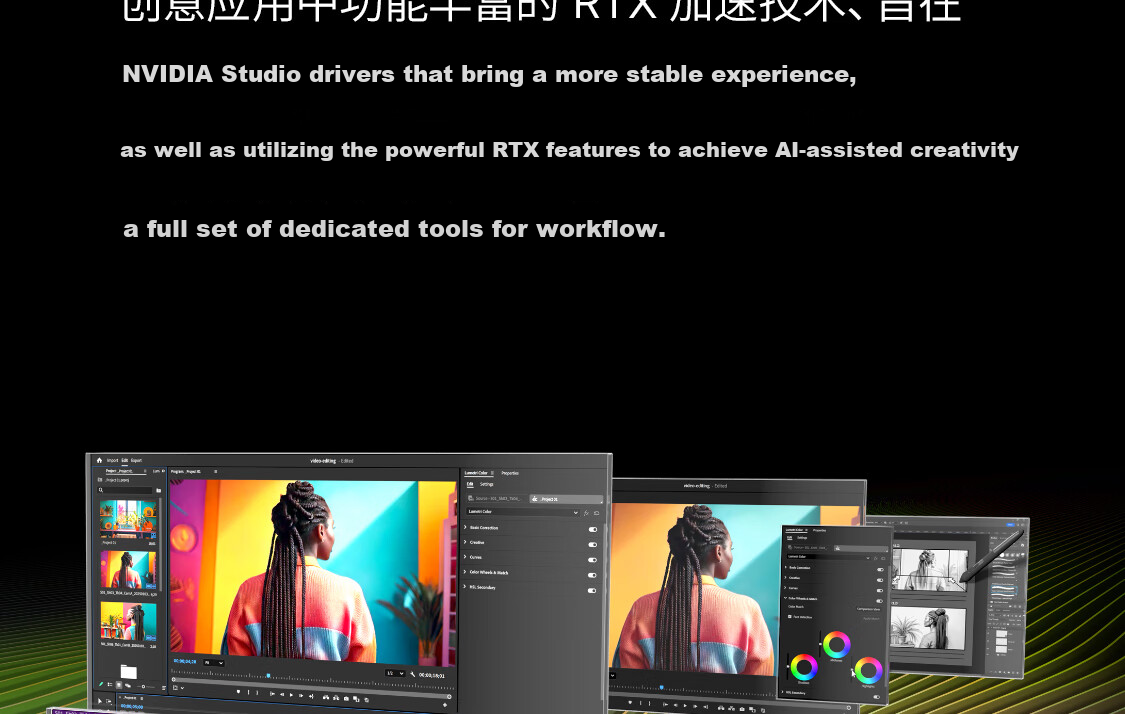Select the Selection tool arrow in timeline toolbar
Viewport: 1125px width, 714px height.
click(100, 701)
